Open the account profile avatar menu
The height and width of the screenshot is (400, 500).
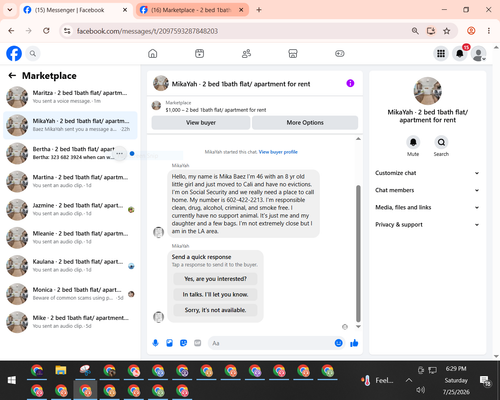[x=478, y=53]
